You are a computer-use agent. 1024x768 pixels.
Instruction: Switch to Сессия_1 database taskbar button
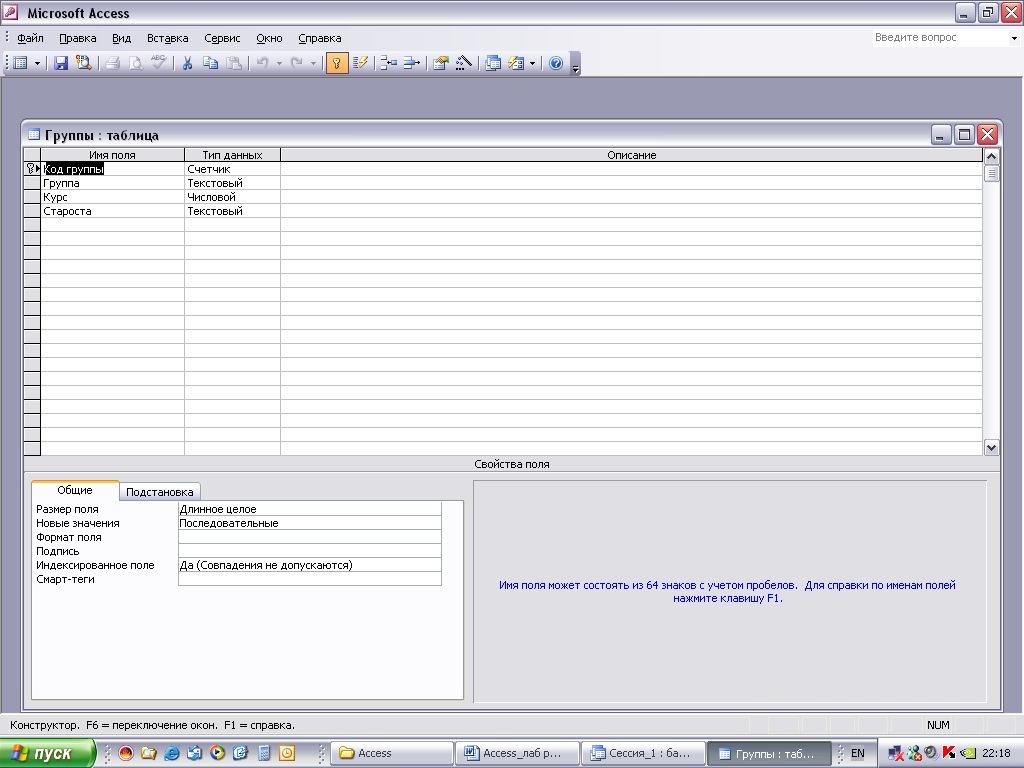click(x=643, y=753)
